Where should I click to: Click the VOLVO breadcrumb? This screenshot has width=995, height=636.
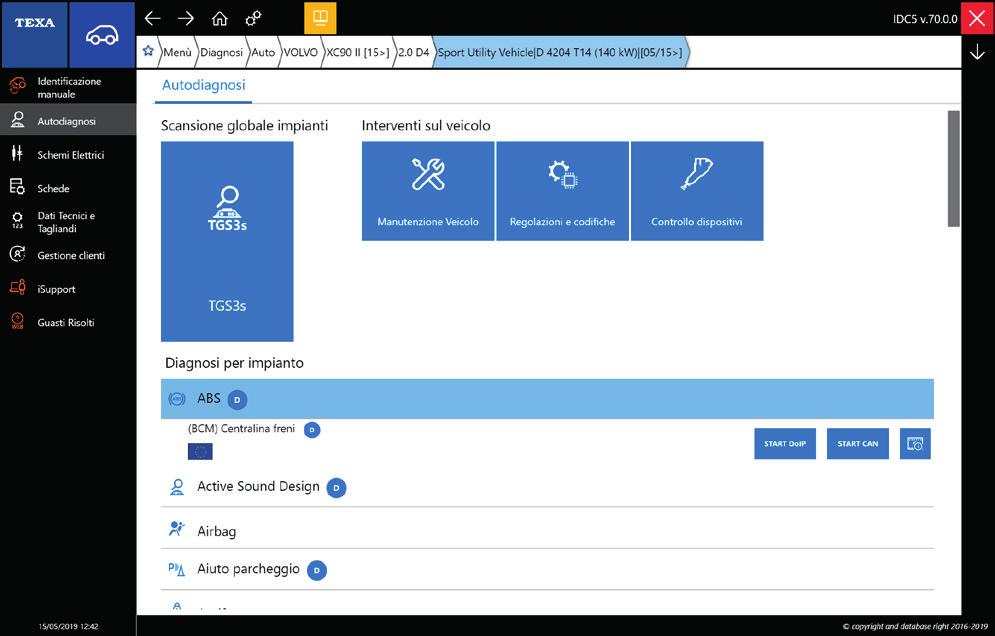pyautogui.click(x=300, y=52)
